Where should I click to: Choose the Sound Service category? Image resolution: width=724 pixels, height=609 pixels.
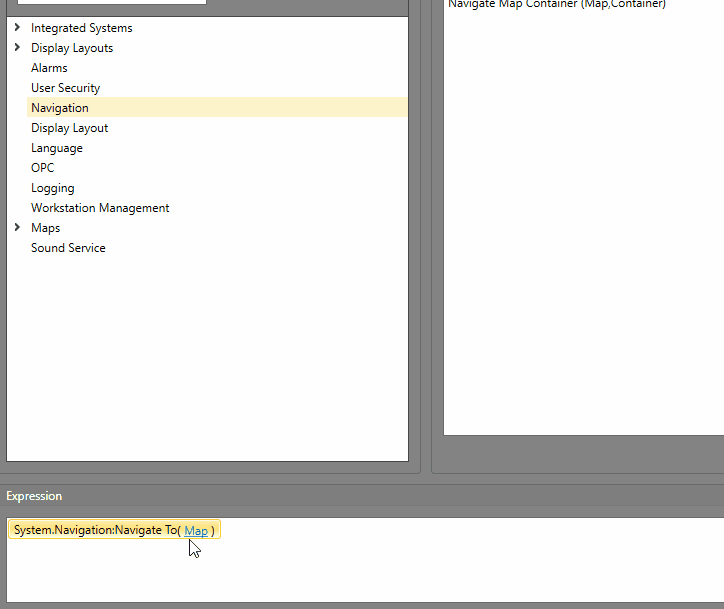click(68, 248)
